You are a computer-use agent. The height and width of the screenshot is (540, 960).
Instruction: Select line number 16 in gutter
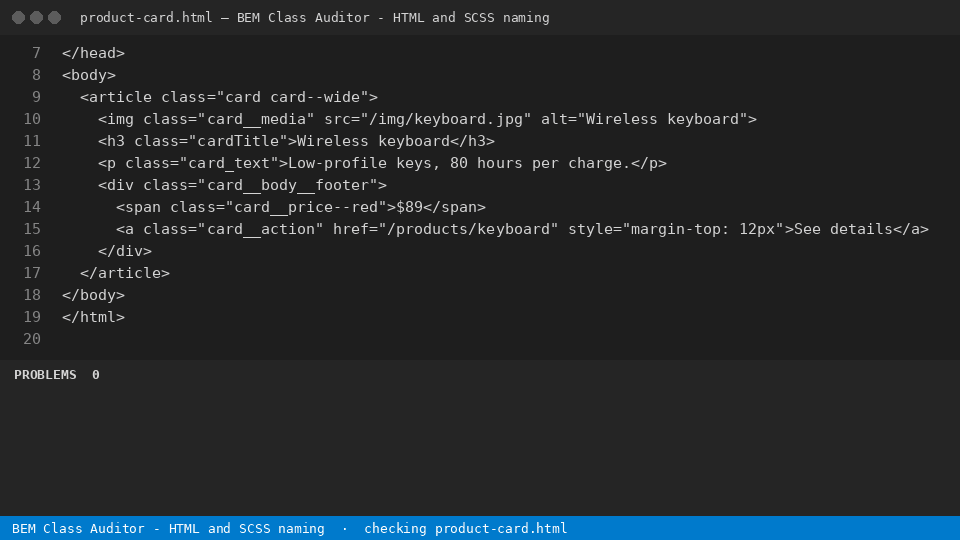click(32, 252)
